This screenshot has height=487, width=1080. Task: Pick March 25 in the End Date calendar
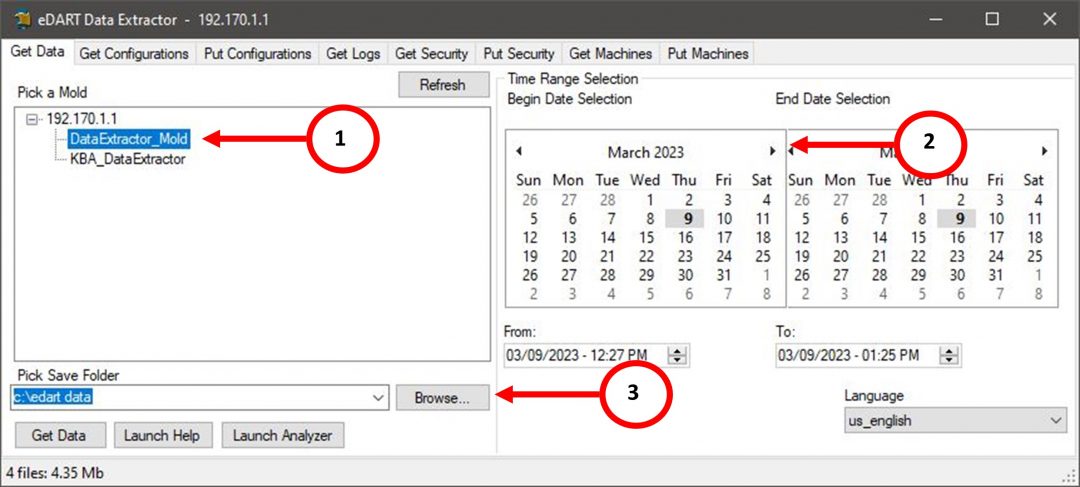click(1034, 256)
